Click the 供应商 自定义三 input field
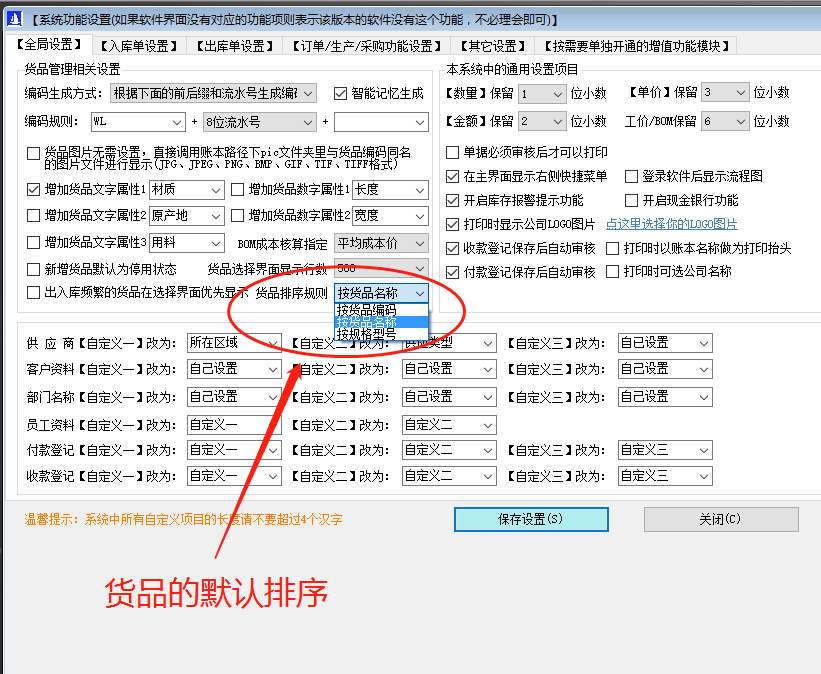The image size is (821, 674). 662,342
